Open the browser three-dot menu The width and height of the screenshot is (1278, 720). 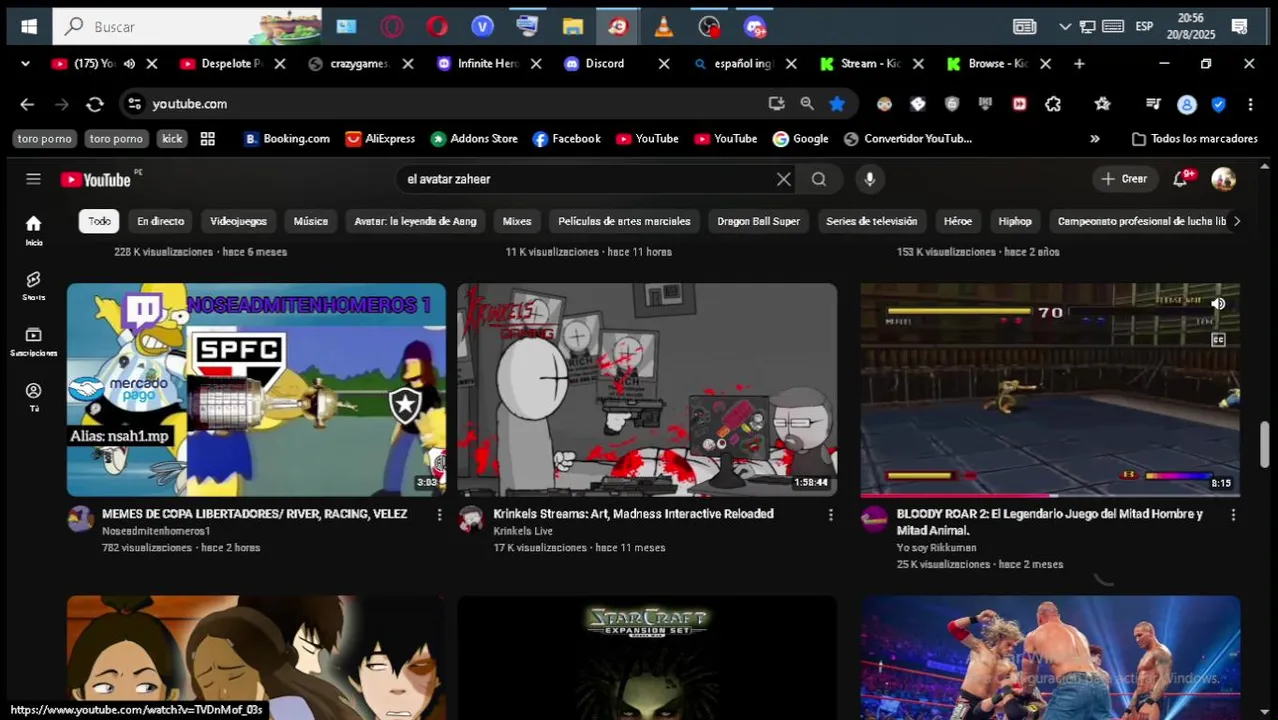[x=1250, y=104]
